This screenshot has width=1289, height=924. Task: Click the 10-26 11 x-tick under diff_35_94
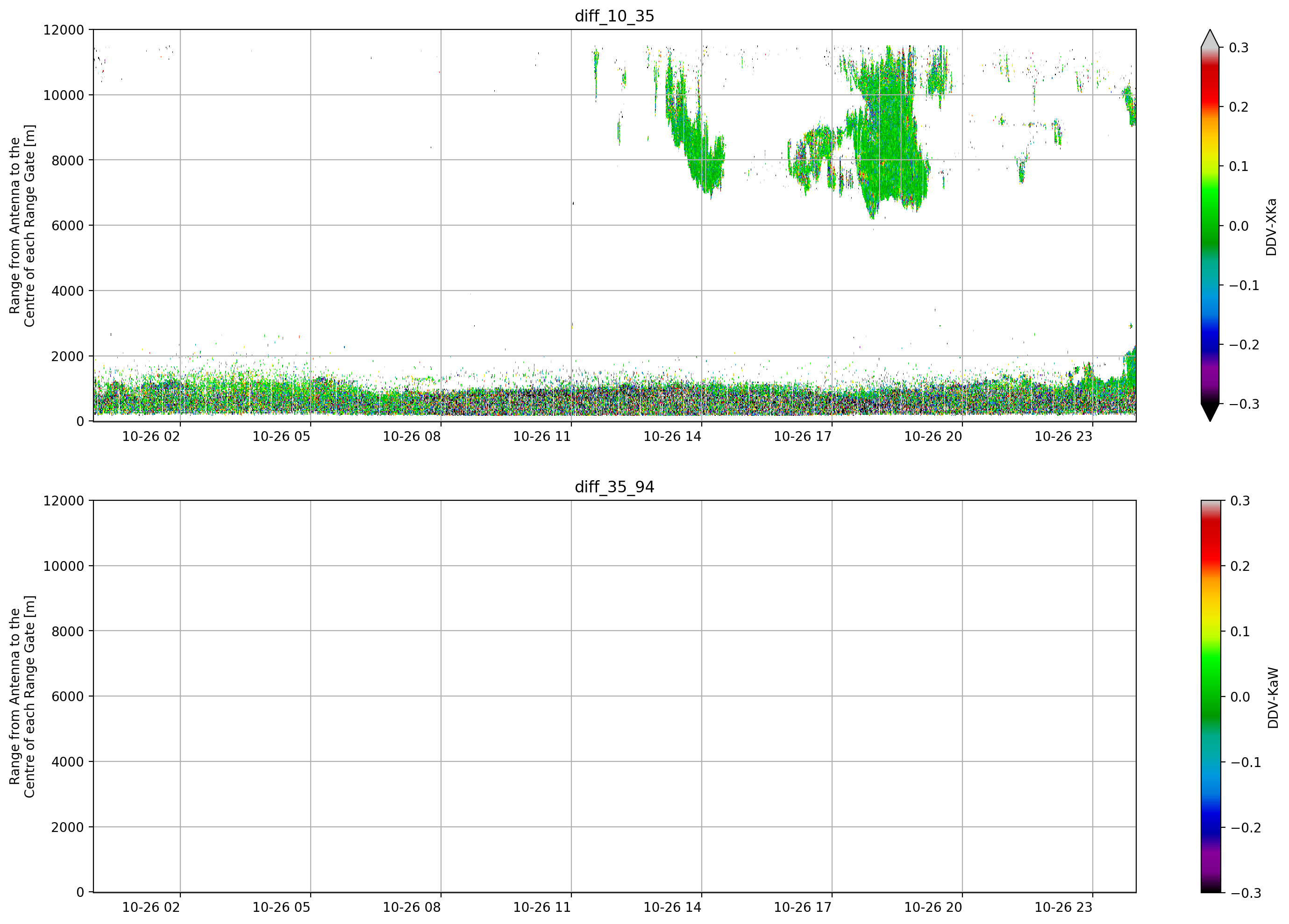point(542,908)
